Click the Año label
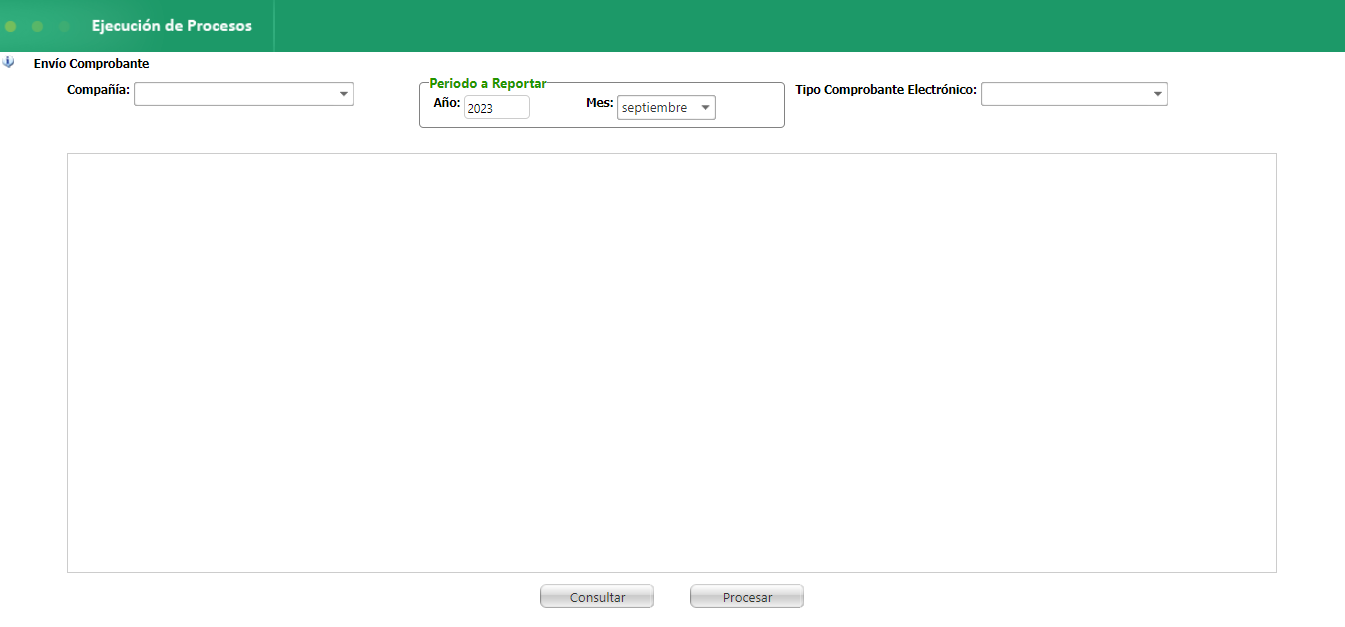Screen dimensions: 1345x627 pos(447,103)
